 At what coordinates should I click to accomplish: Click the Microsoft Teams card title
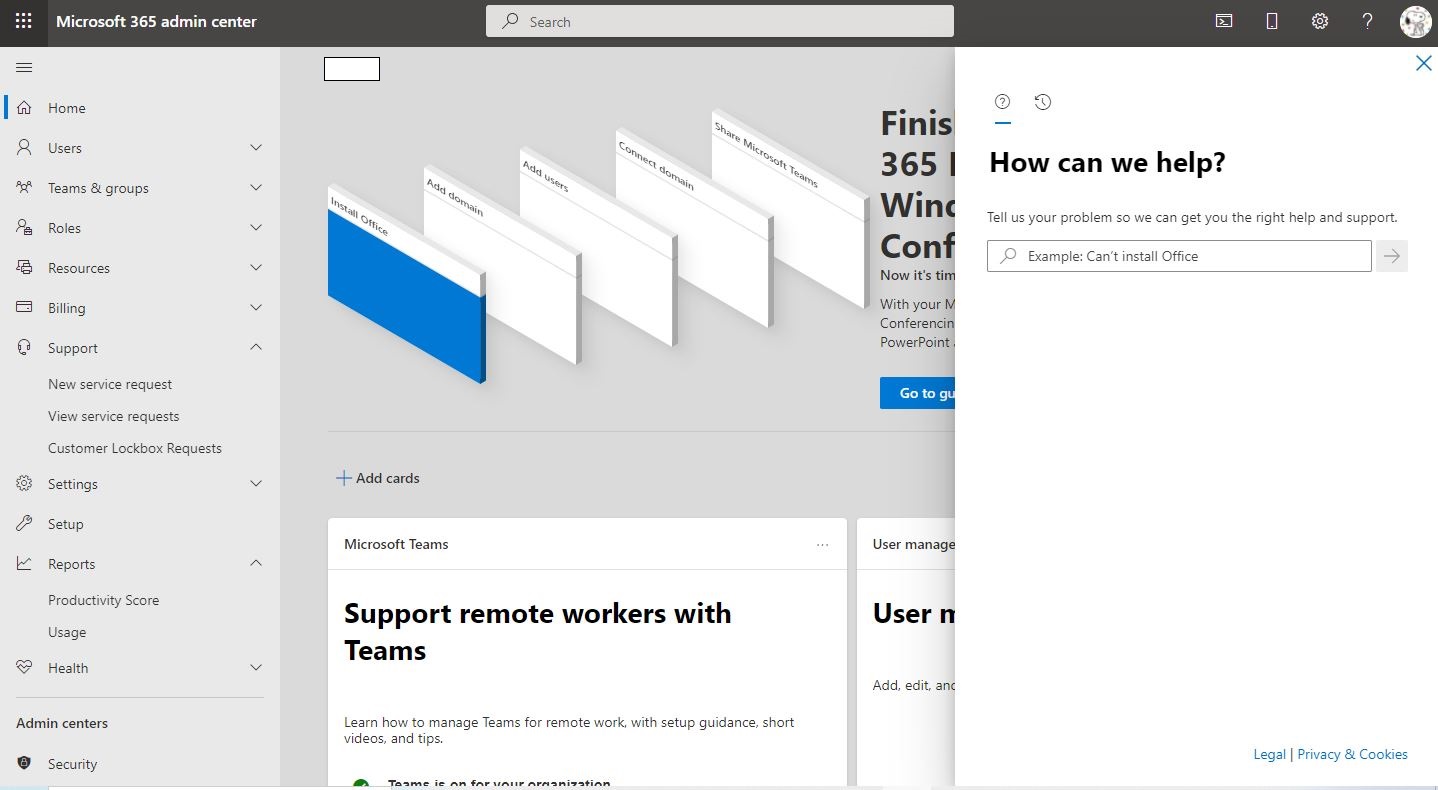(x=396, y=544)
